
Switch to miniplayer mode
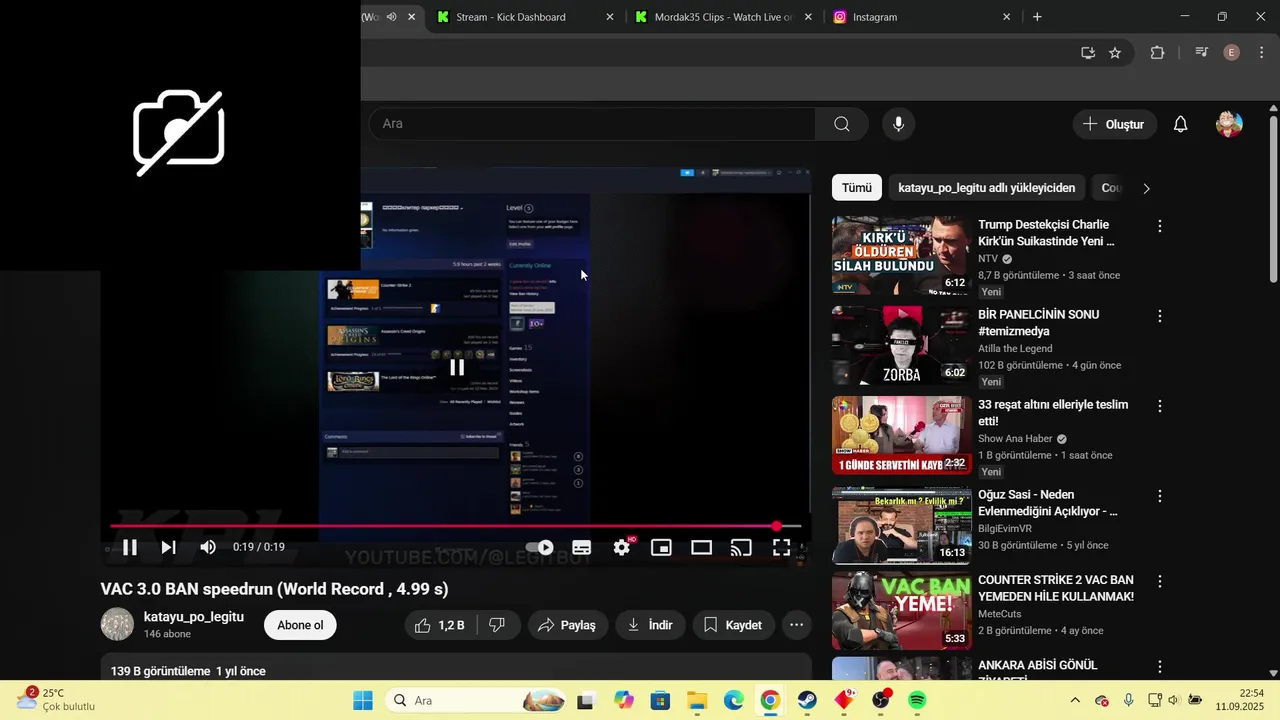click(x=661, y=547)
